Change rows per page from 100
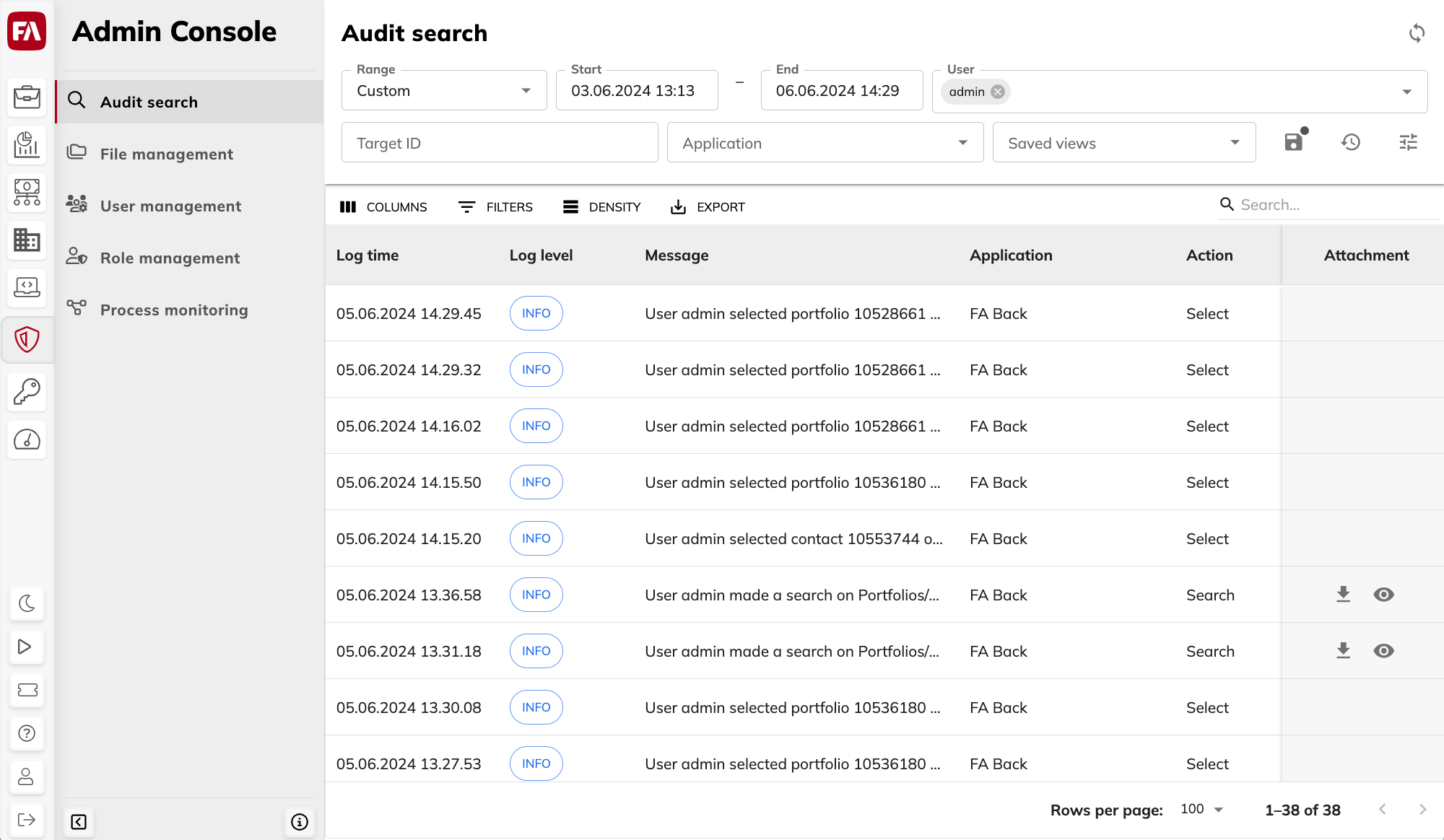 click(1202, 810)
